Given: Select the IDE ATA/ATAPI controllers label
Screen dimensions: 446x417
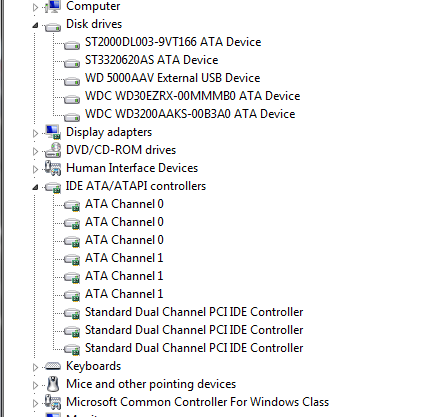Looking at the screenshot, I should [x=136, y=186].
